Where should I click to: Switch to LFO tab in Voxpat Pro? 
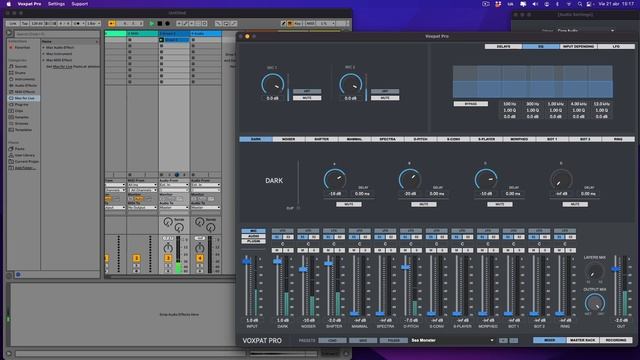pos(616,47)
